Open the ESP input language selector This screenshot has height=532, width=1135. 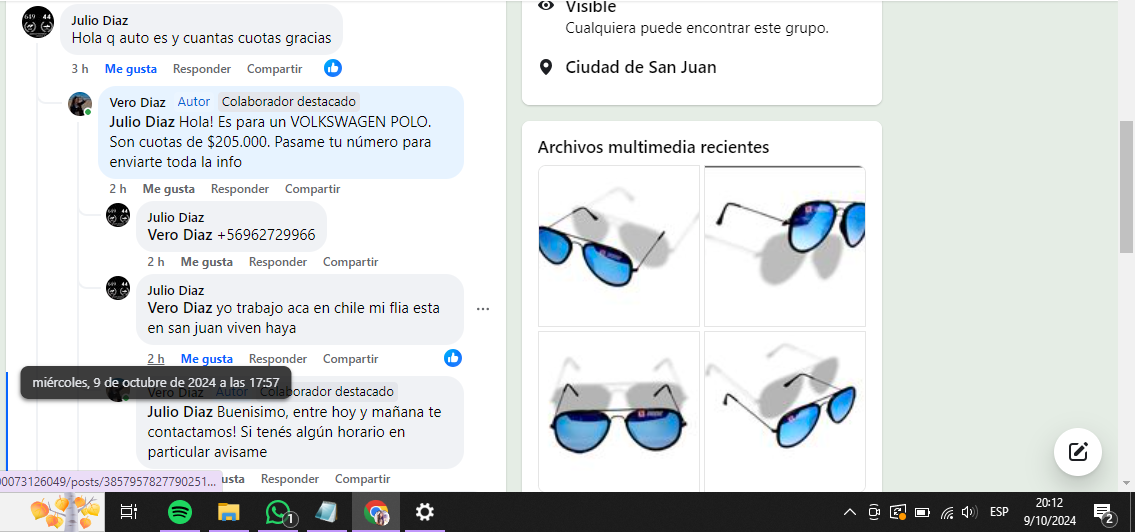(x=998, y=513)
